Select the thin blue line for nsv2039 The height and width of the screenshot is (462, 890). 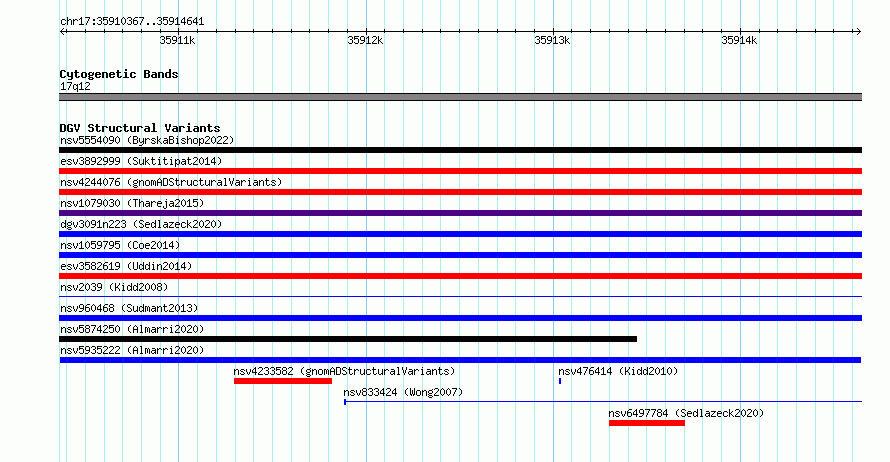pyautogui.click(x=460, y=296)
